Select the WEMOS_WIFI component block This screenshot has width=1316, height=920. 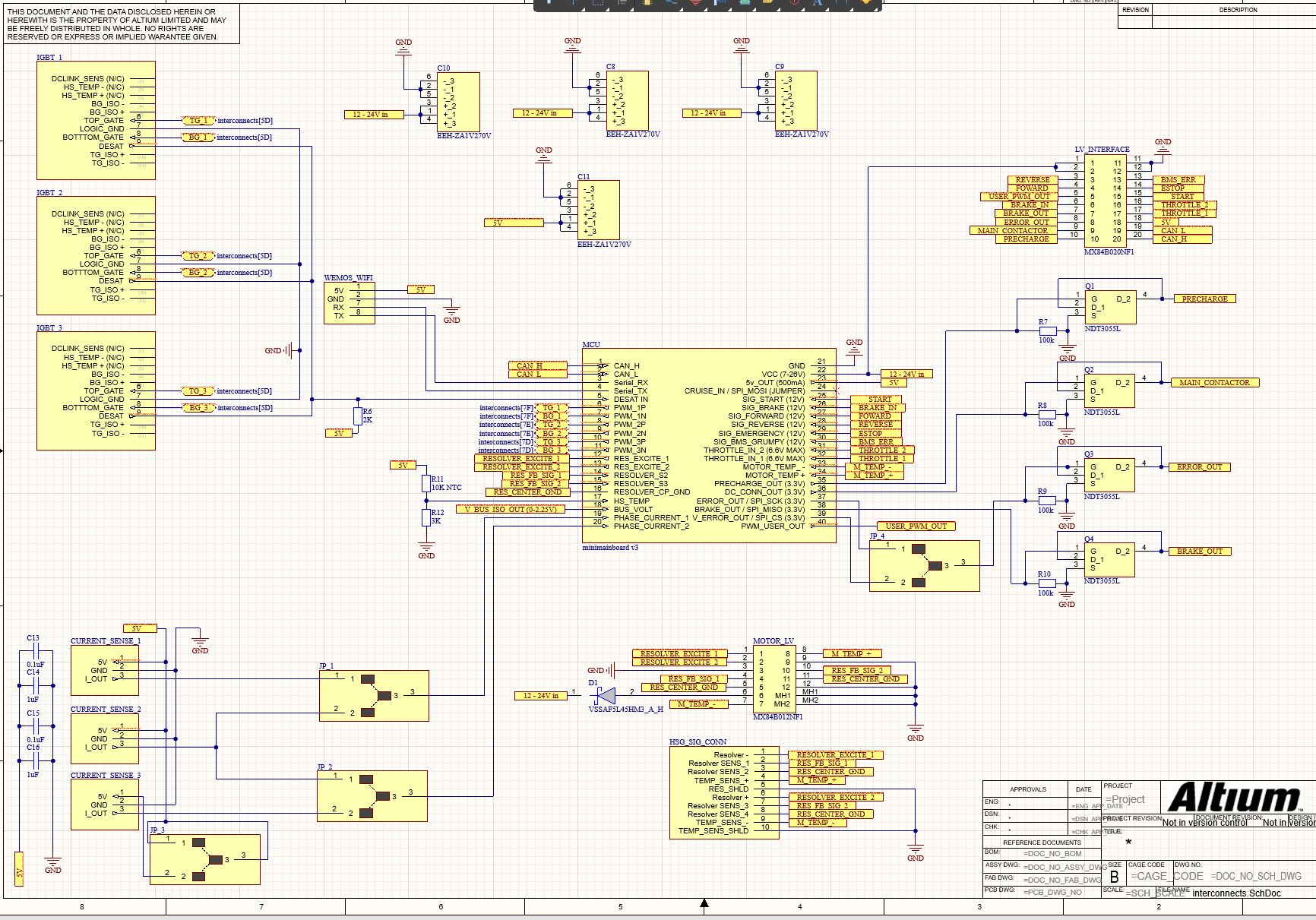349,302
